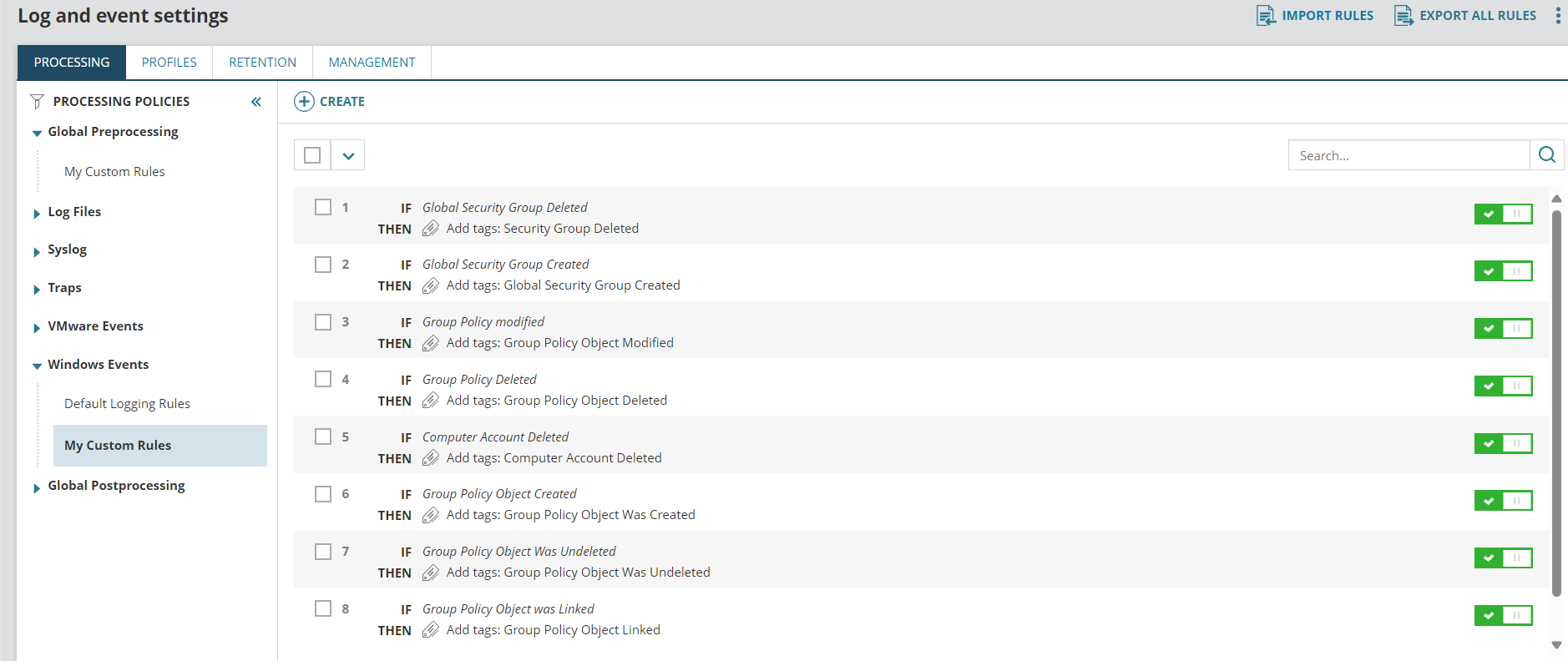Click the rules list scrollbar down arrow
Screen dimensions: 1568x661
point(1556,644)
